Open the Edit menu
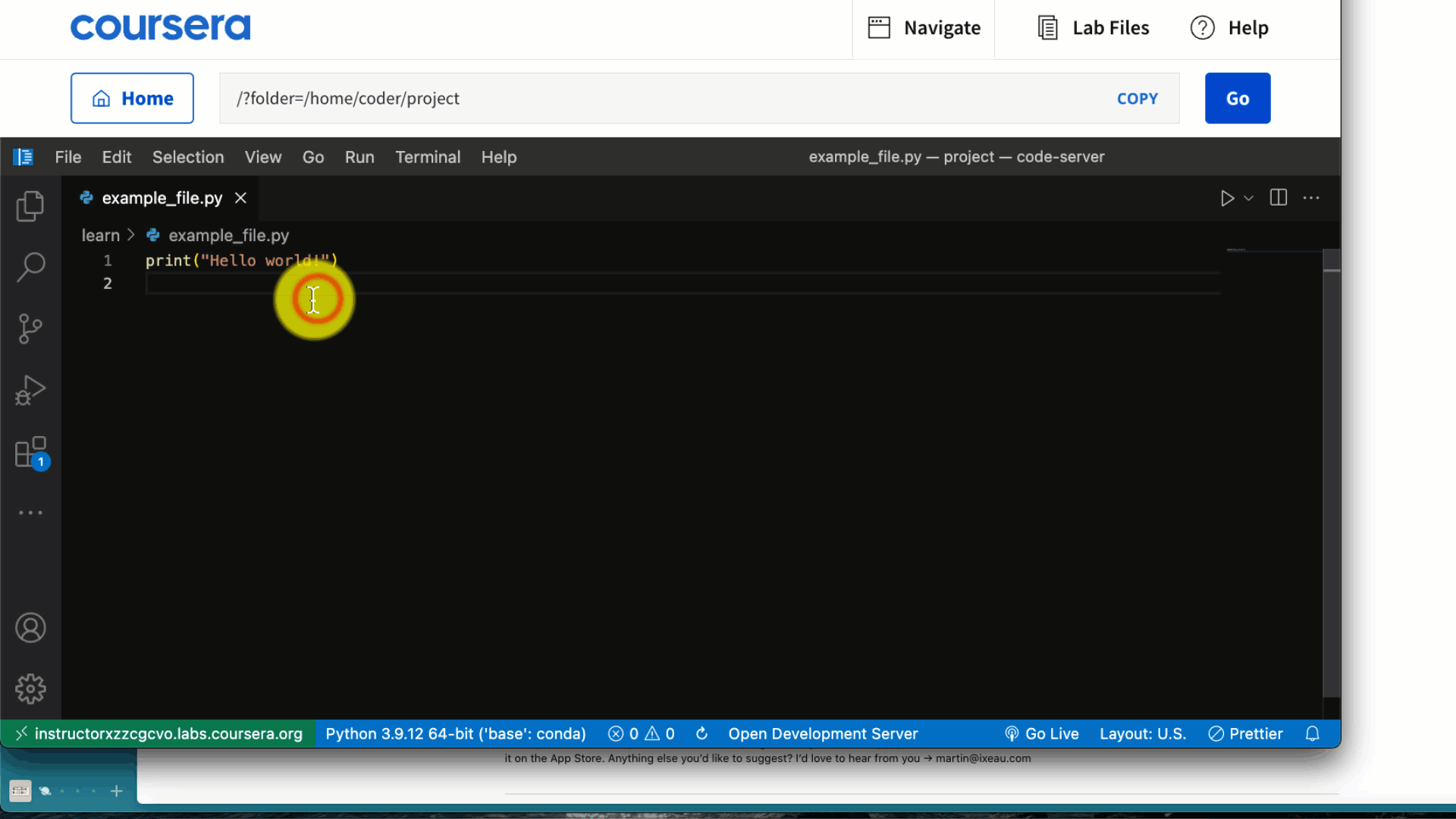 click(117, 157)
